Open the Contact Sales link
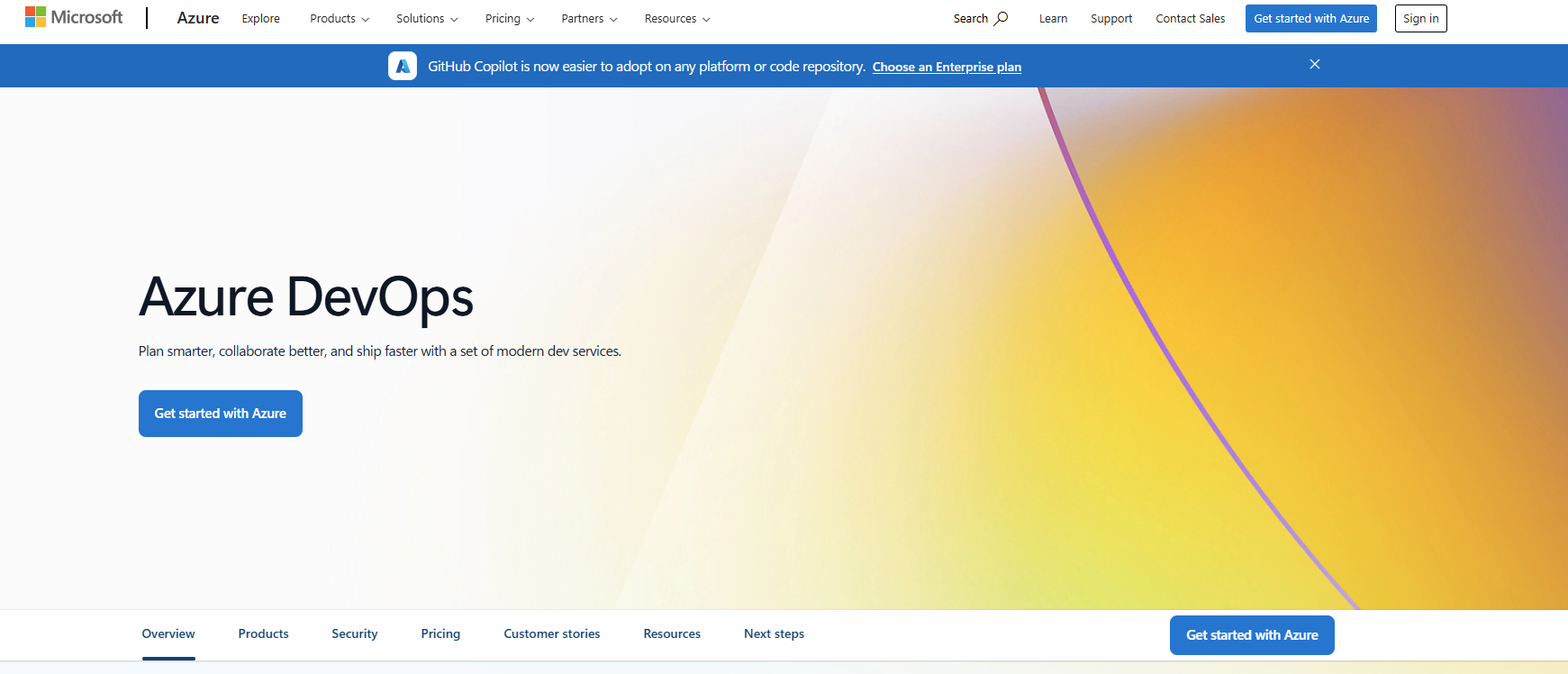The height and width of the screenshot is (674, 1568). click(x=1191, y=19)
